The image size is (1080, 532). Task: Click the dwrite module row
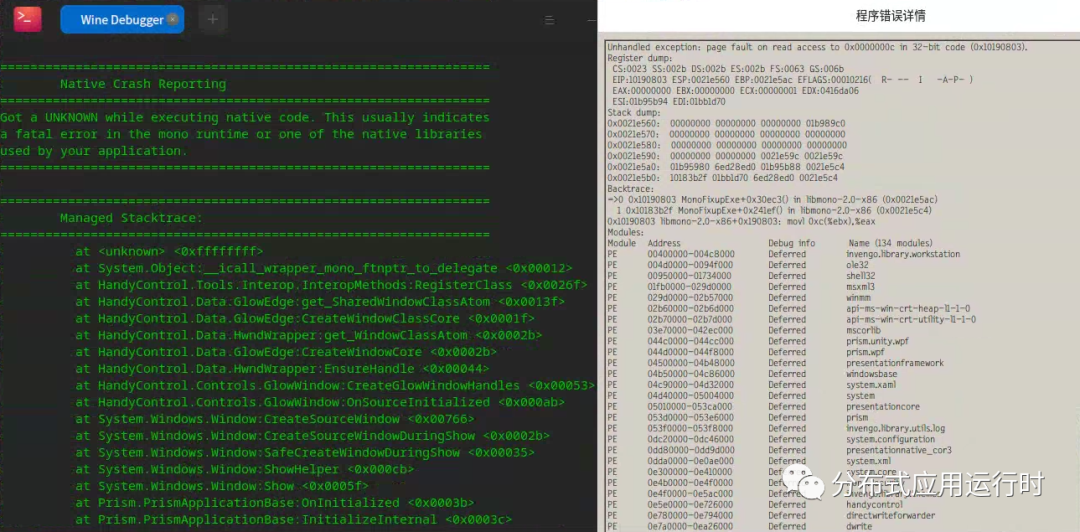[740, 526]
